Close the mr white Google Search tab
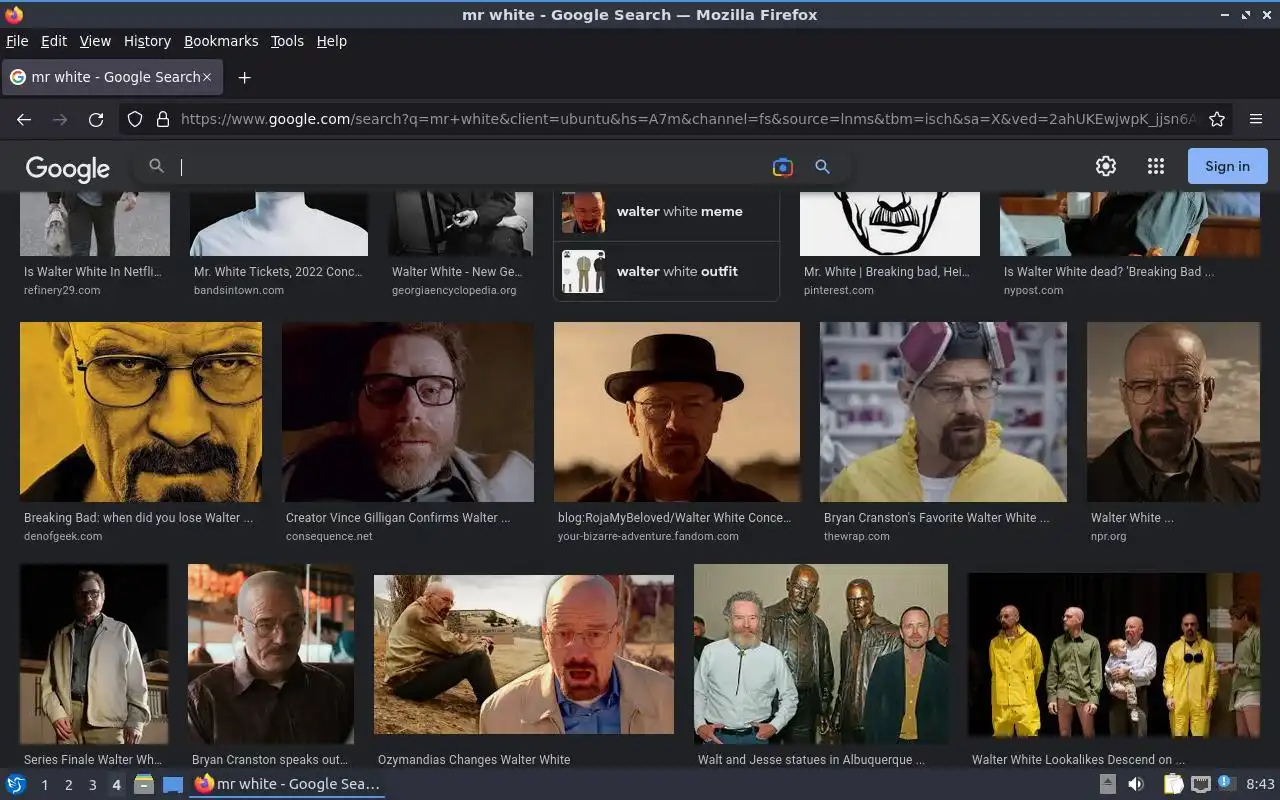 207,77
